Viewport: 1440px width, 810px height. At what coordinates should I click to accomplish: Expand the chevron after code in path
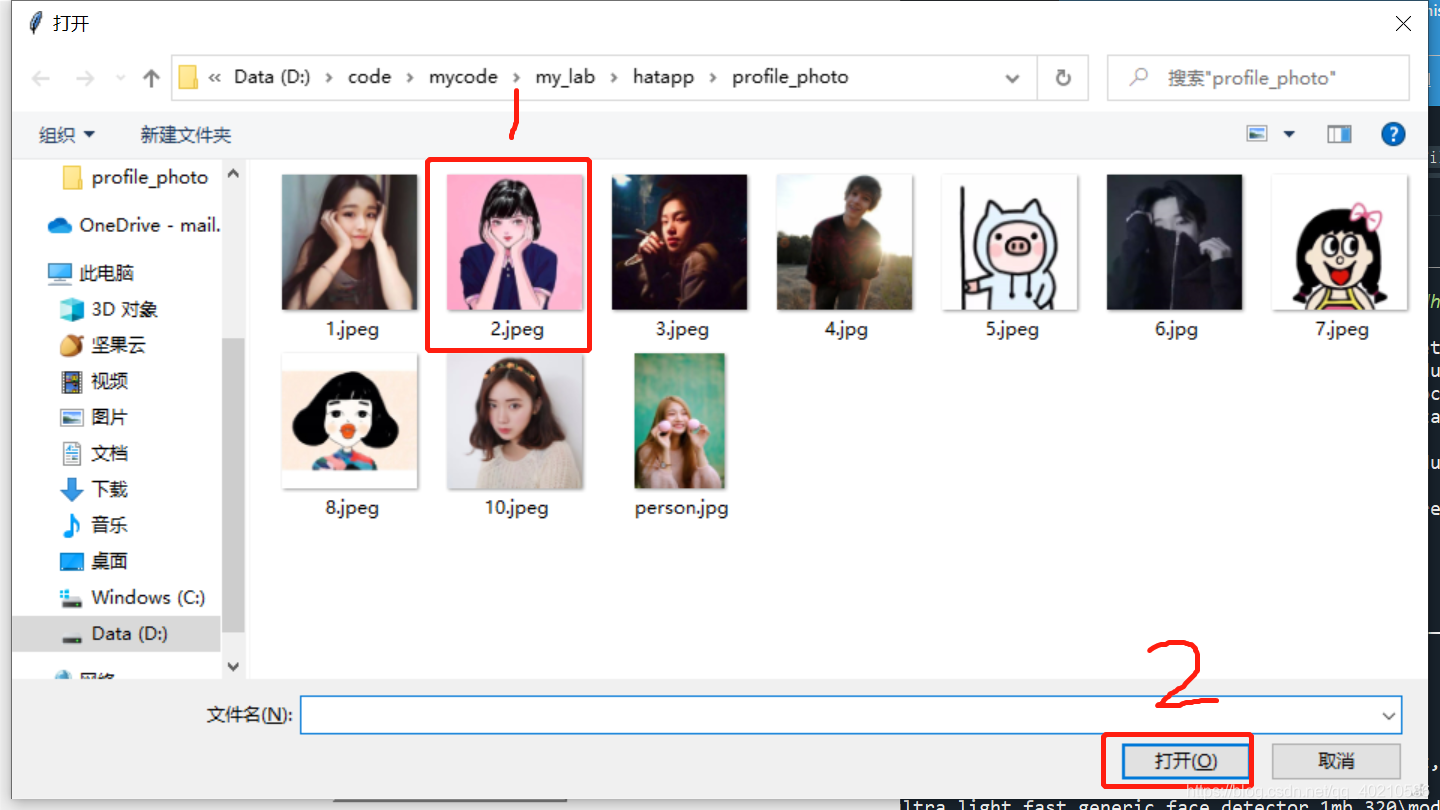[410, 77]
